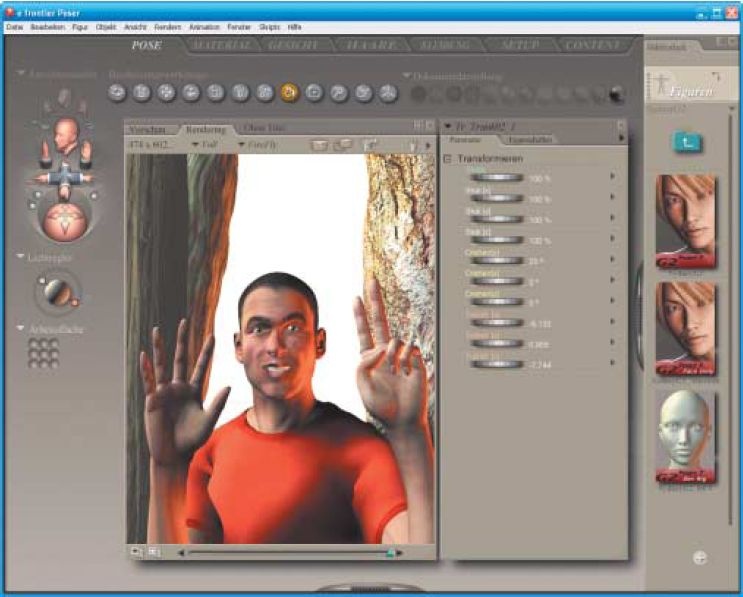
Task: Collapse the Kamerasteuerung section triangle
Action: point(21,73)
